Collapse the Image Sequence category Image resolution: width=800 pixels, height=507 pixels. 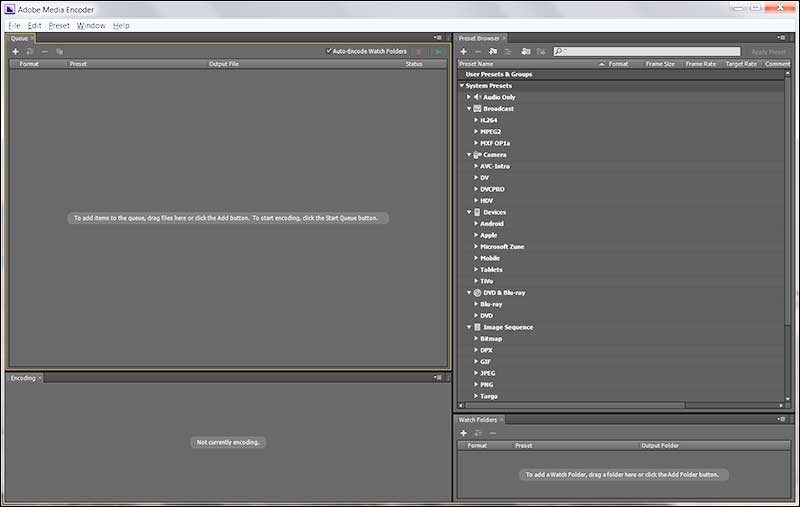point(469,327)
